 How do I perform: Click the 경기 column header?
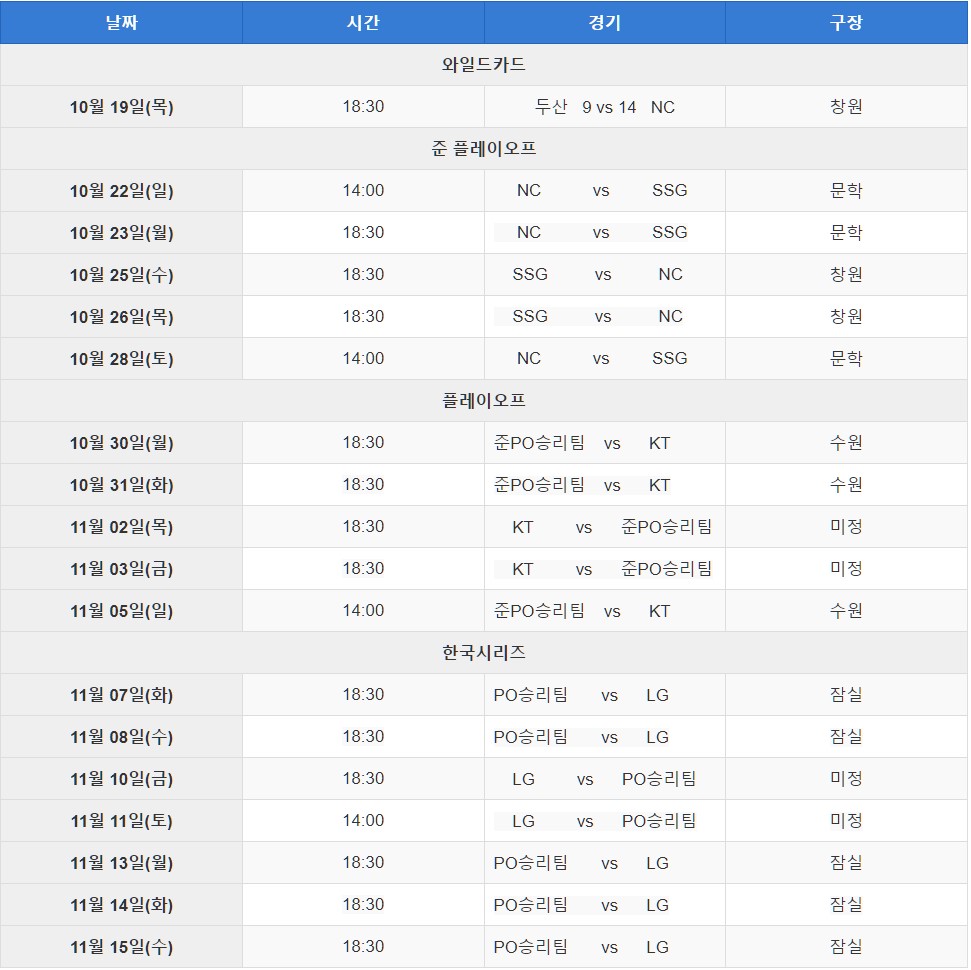(604, 22)
